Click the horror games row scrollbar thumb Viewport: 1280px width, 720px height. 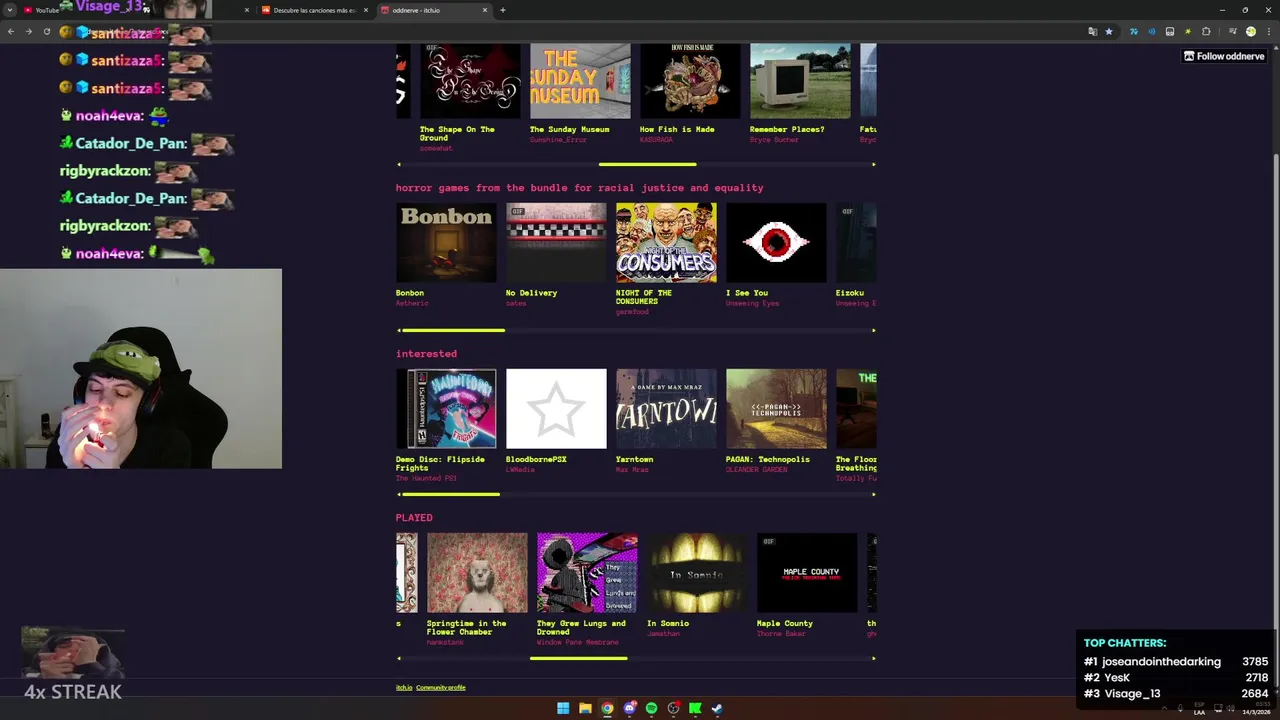[454, 330]
